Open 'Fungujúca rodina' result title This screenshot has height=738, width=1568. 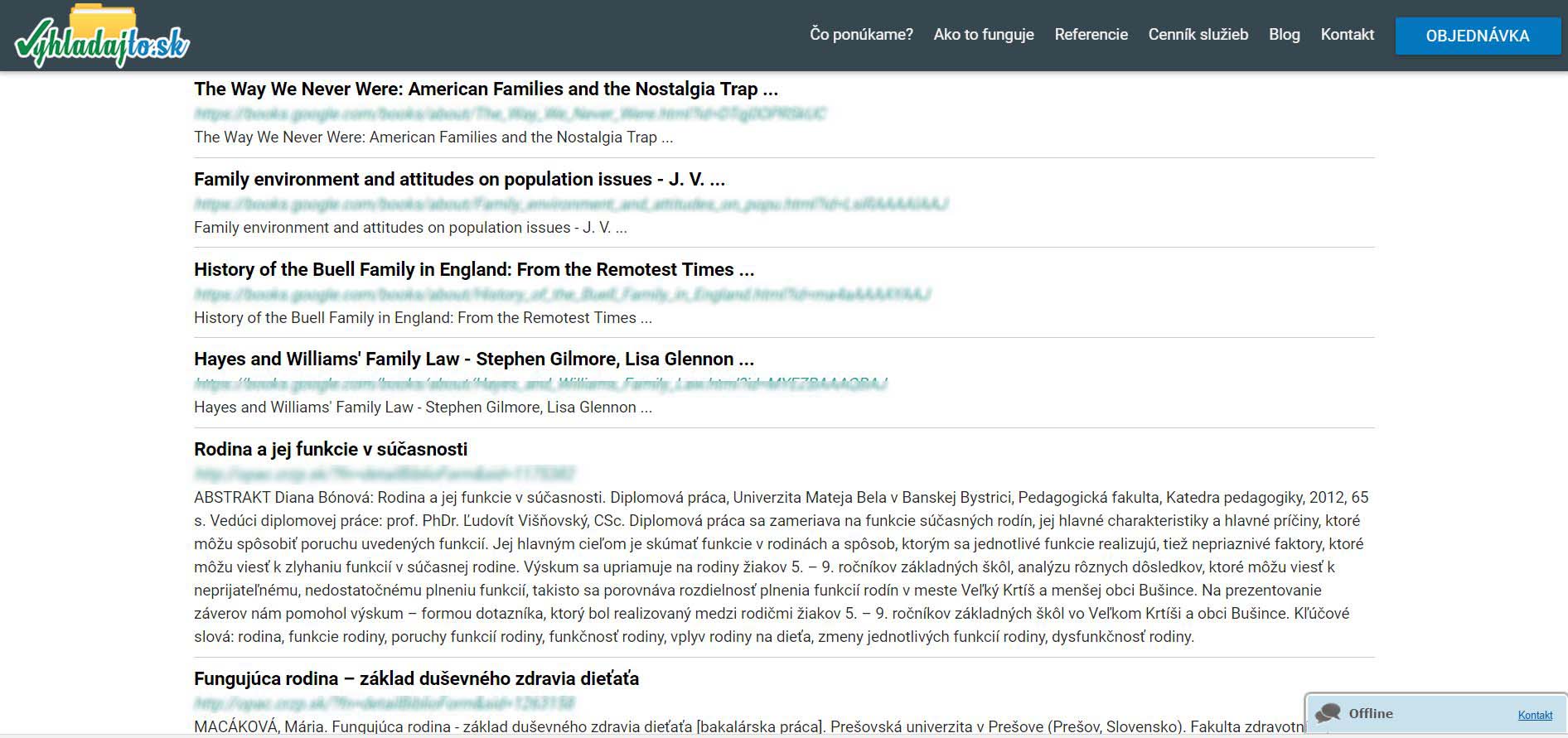416,679
